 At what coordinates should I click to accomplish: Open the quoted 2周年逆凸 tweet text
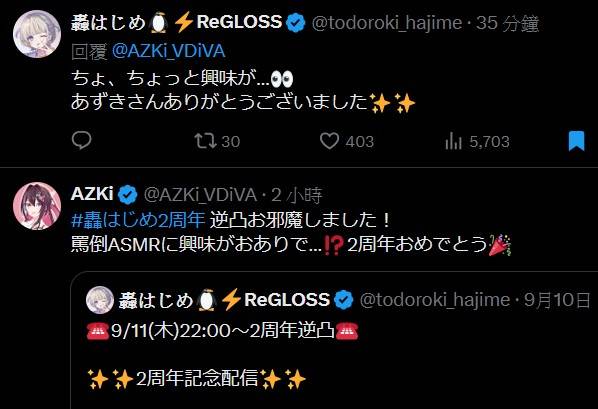pos(222,330)
